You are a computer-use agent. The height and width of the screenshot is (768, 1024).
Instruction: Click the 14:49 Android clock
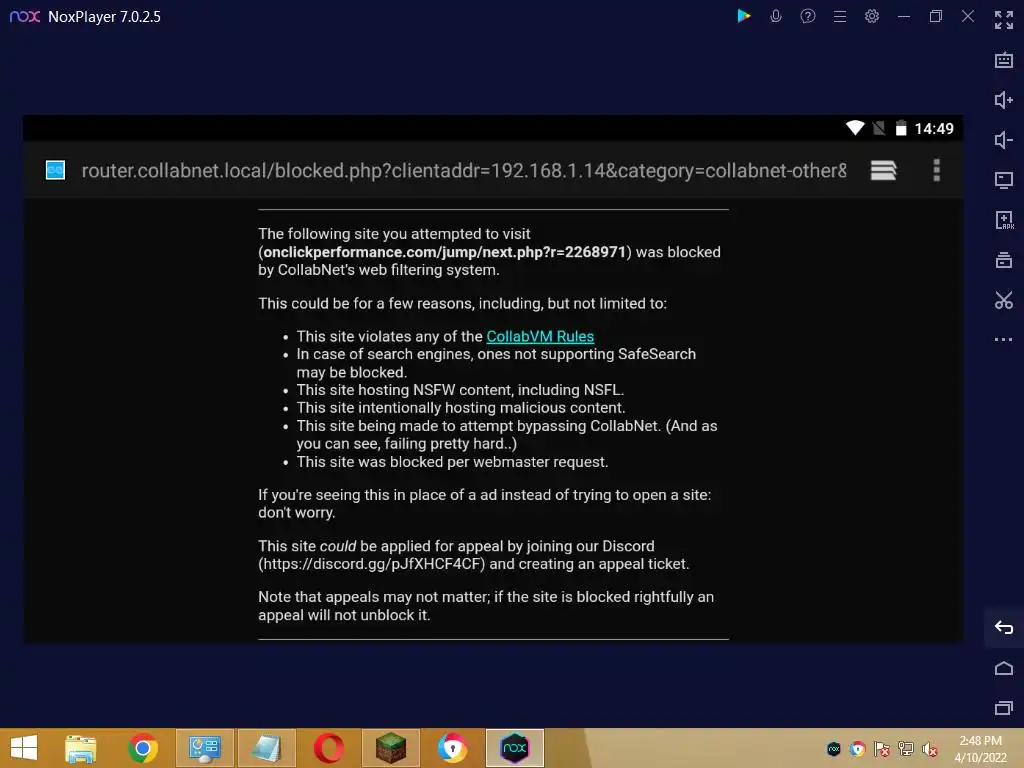tap(934, 129)
